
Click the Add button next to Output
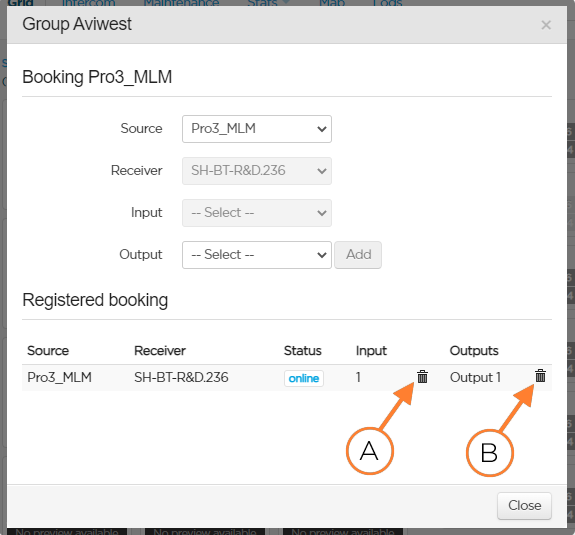click(x=358, y=255)
